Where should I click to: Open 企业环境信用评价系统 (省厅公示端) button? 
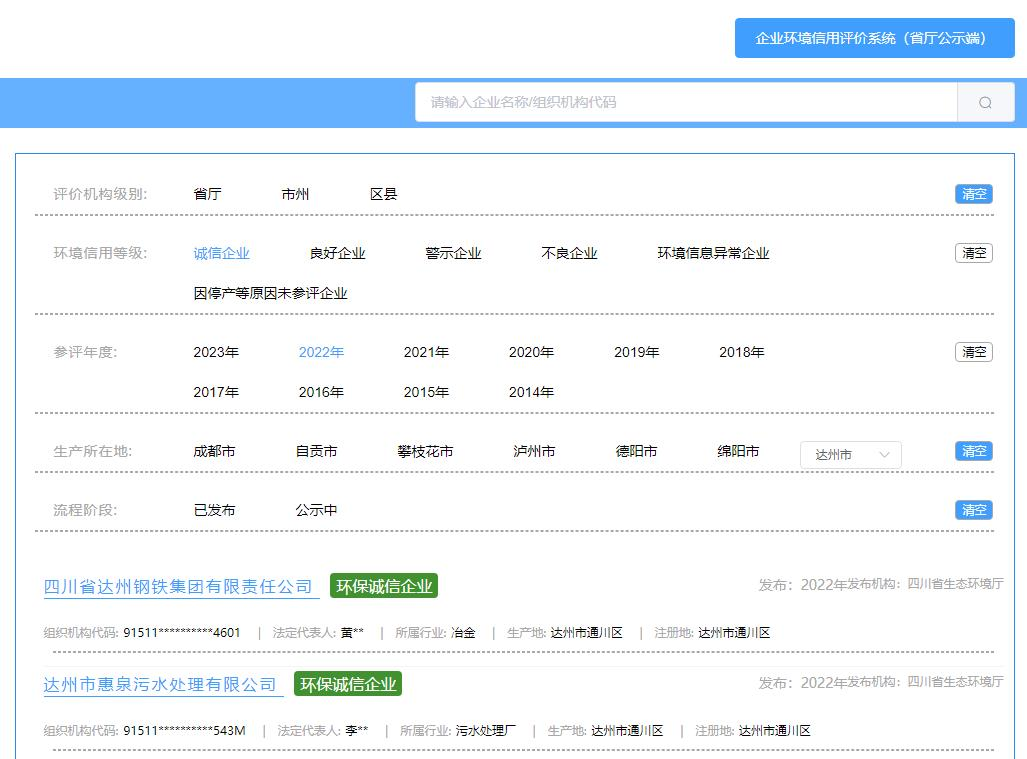[x=874, y=38]
